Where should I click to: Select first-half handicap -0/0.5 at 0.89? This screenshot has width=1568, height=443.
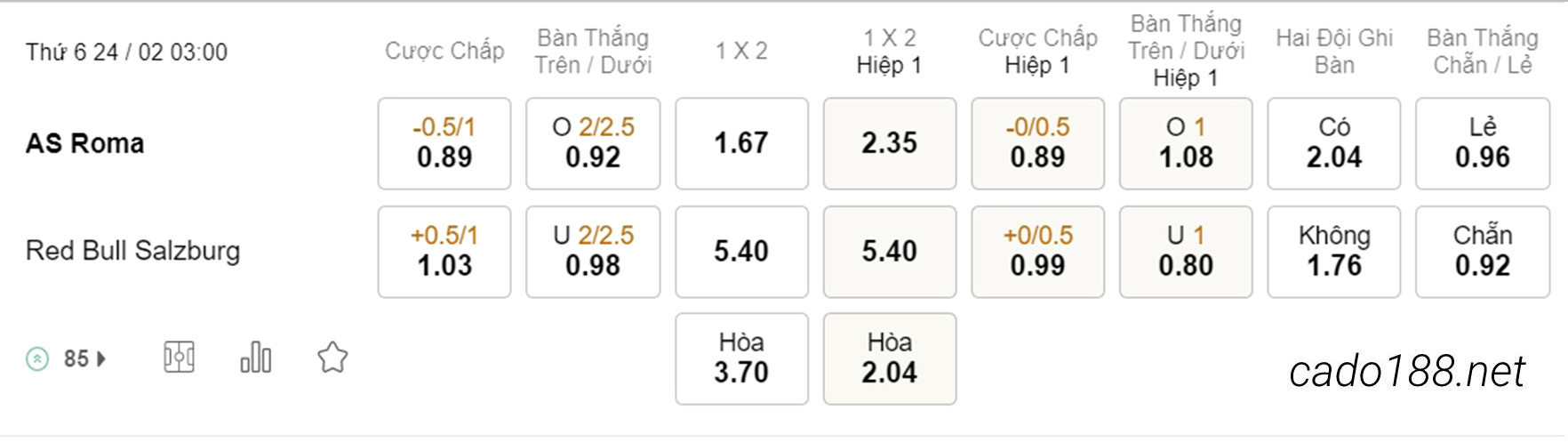[x=1037, y=143]
